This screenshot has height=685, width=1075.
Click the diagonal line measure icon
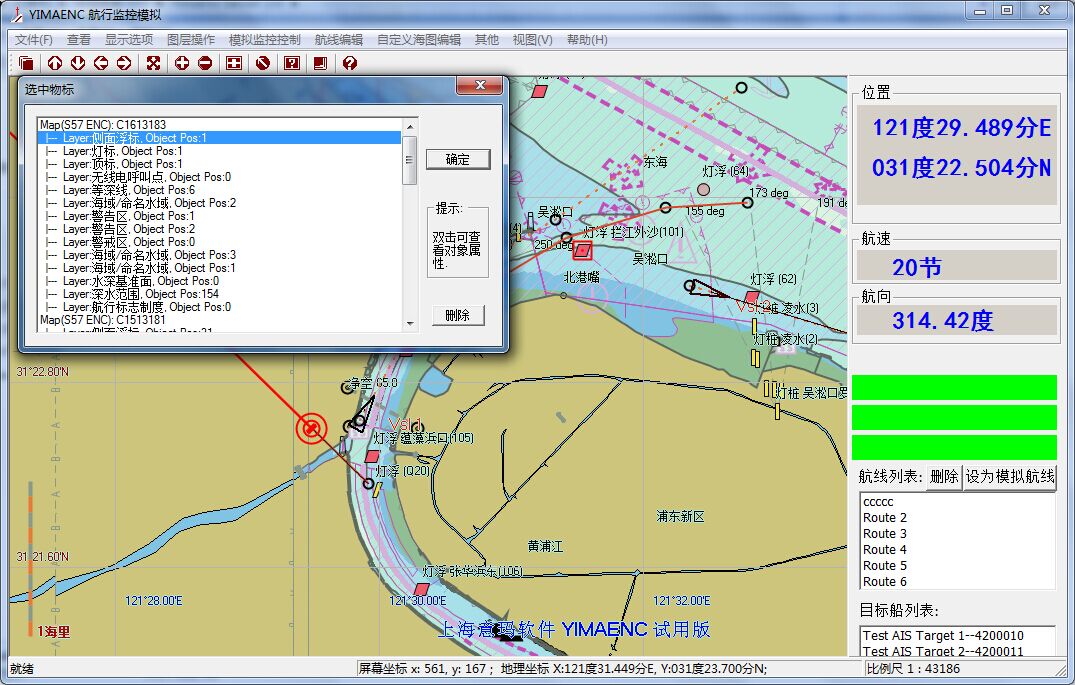(263, 63)
